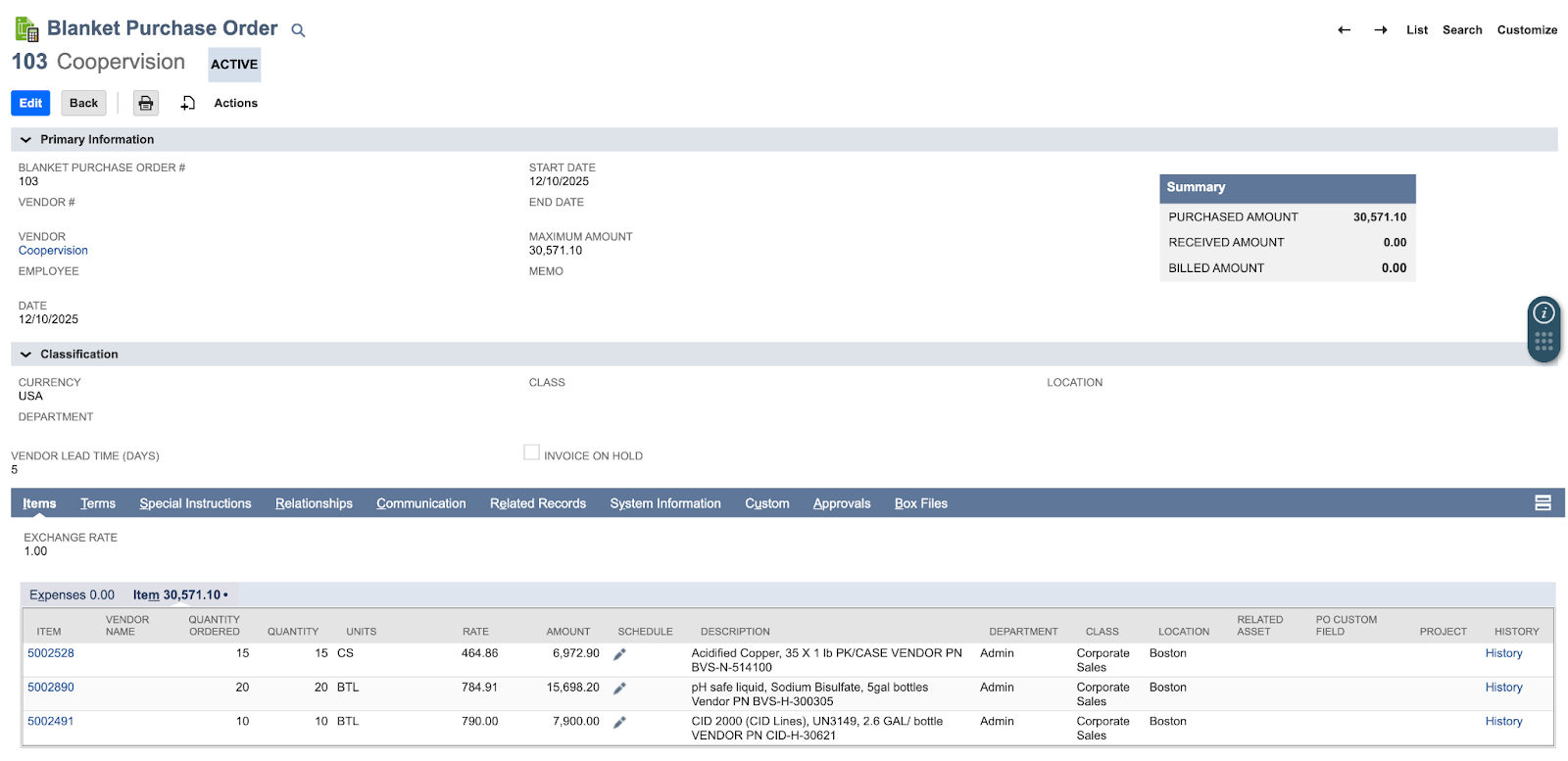Go to next record with right arrow

pos(1380,30)
